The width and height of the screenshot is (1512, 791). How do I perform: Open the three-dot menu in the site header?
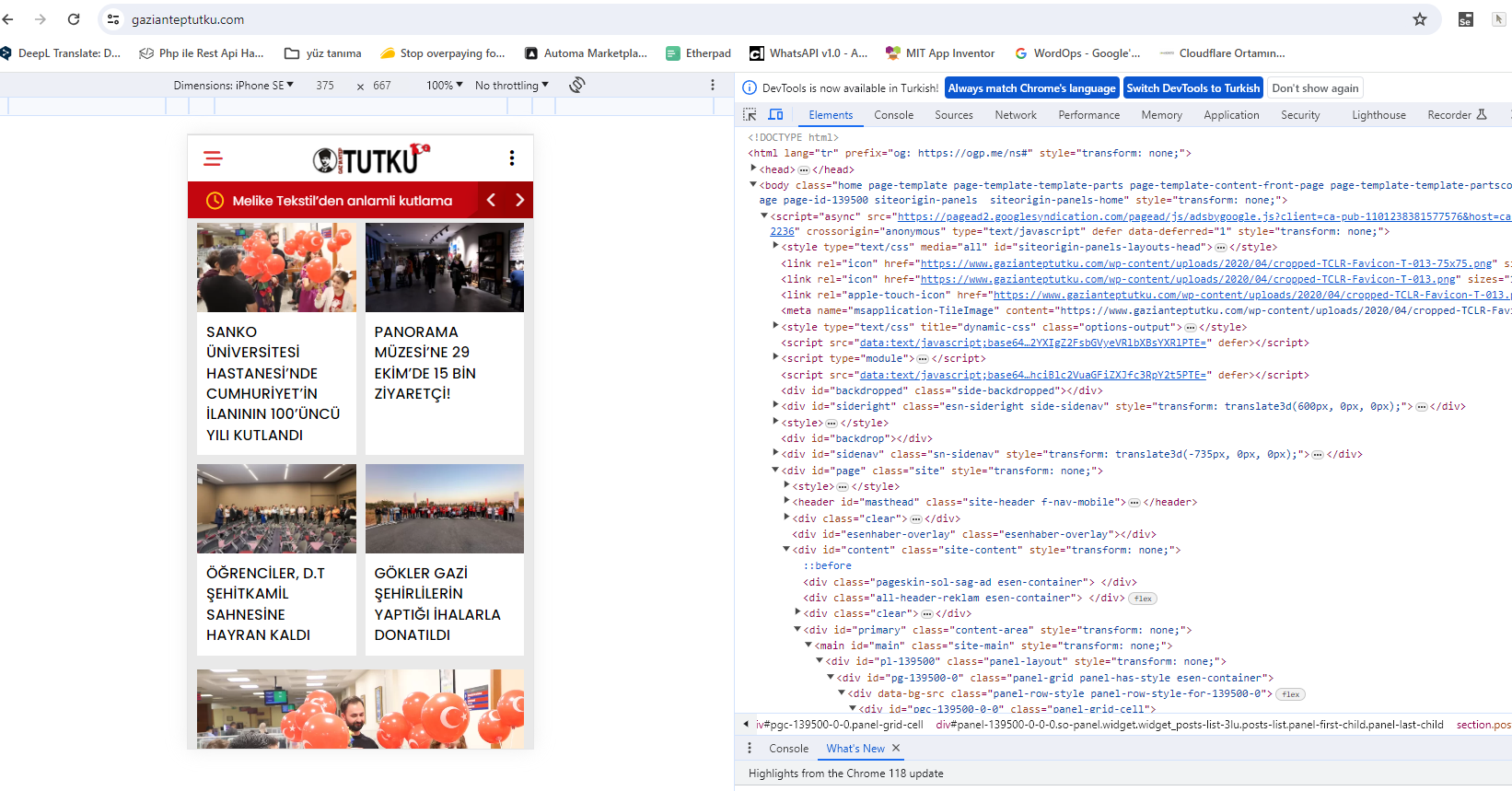512,158
